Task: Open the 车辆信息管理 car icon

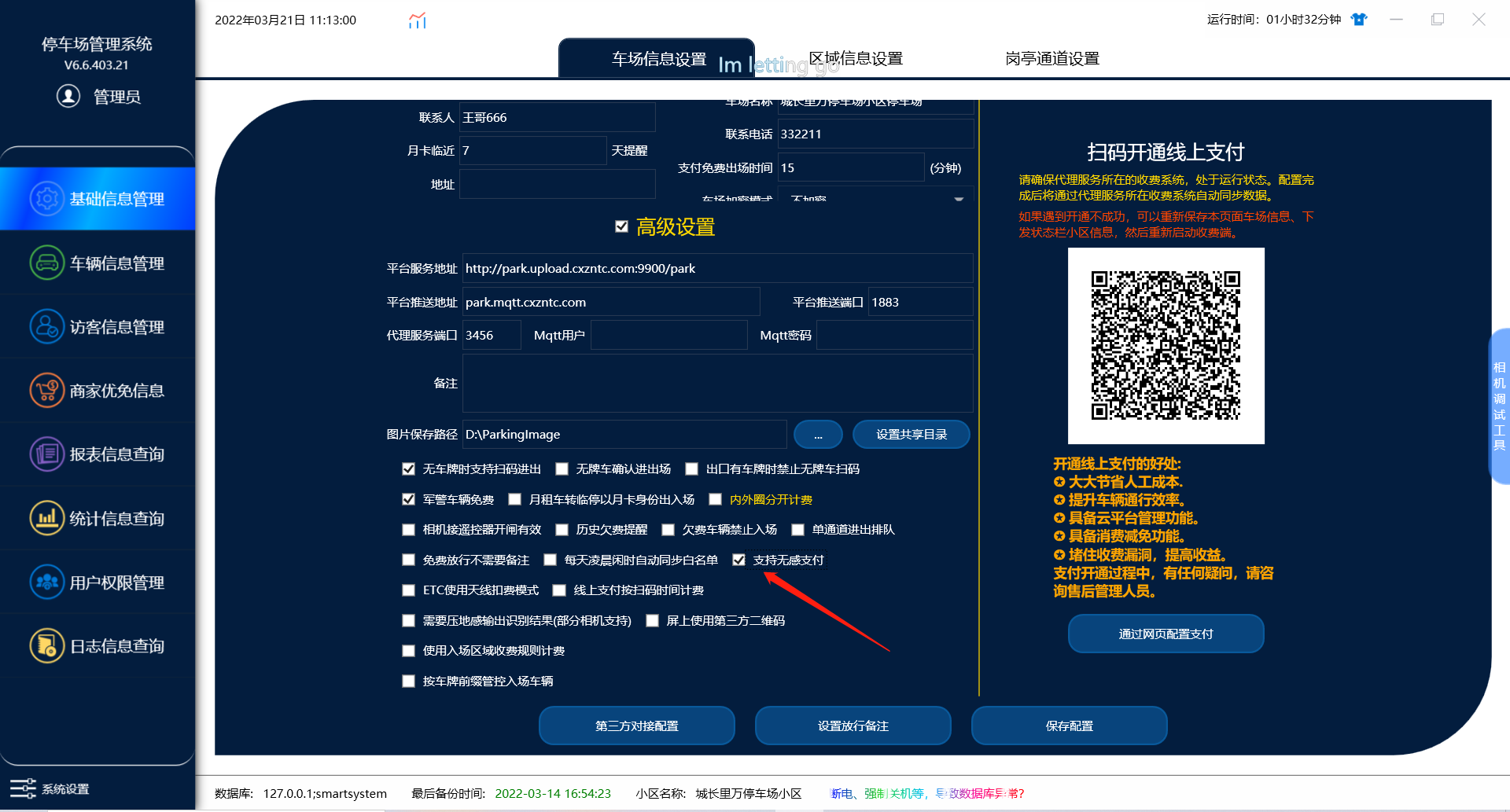Action: coord(47,263)
